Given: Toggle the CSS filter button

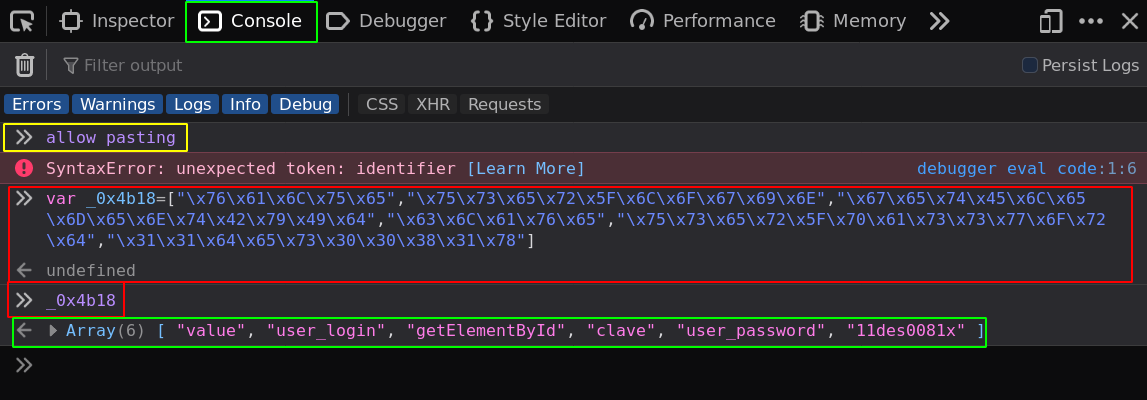Looking at the screenshot, I should pyautogui.click(x=381, y=104).
